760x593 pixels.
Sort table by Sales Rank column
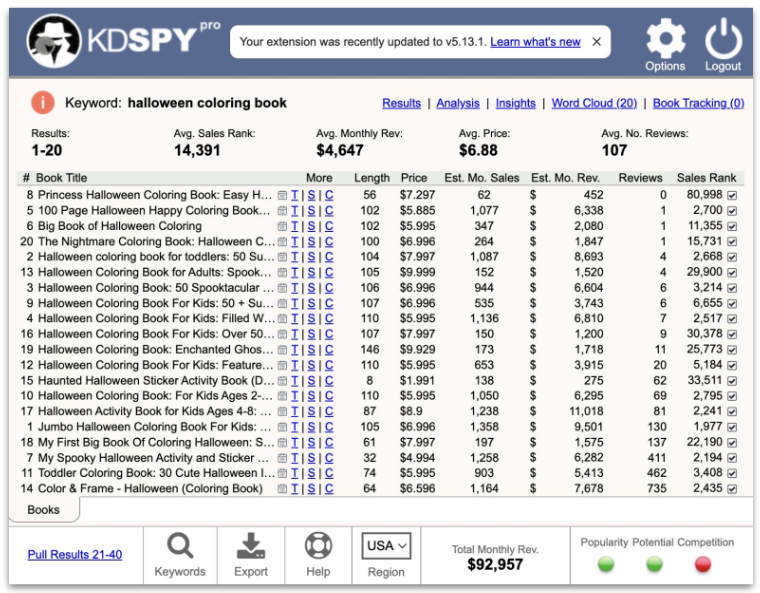click(x=706, y=178)
